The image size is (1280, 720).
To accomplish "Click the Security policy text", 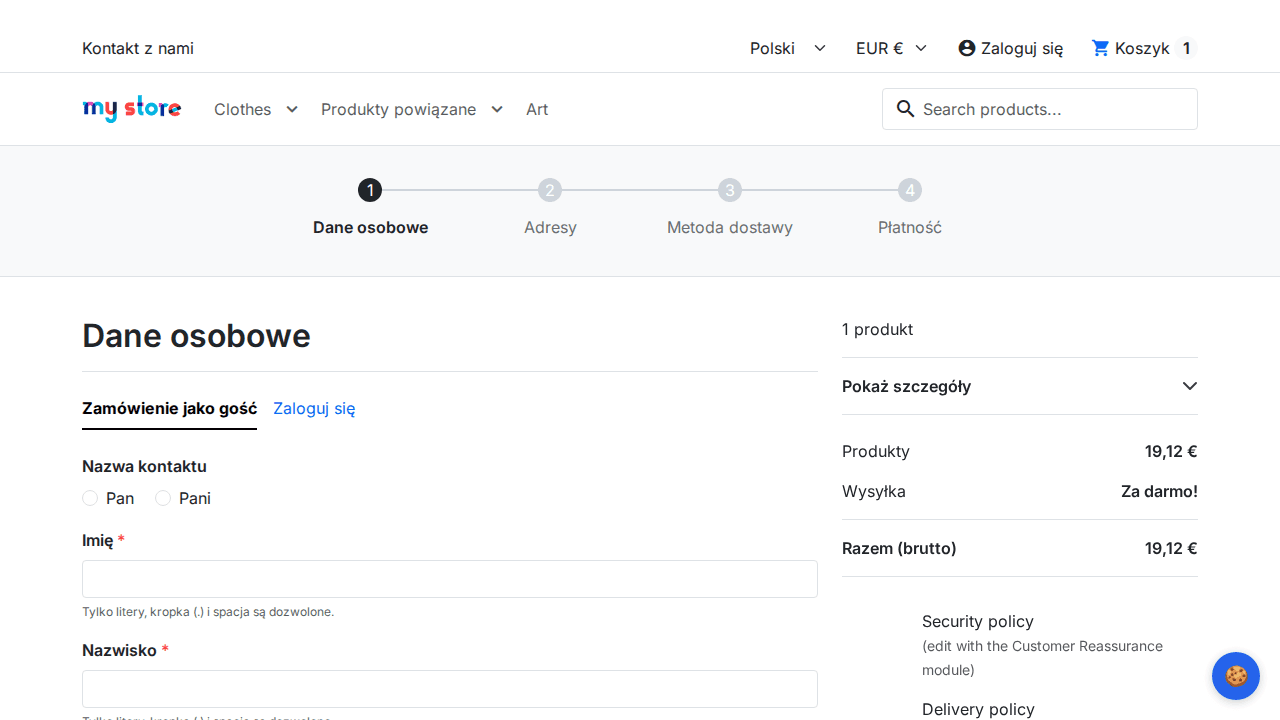I will [x=977, y=621].
